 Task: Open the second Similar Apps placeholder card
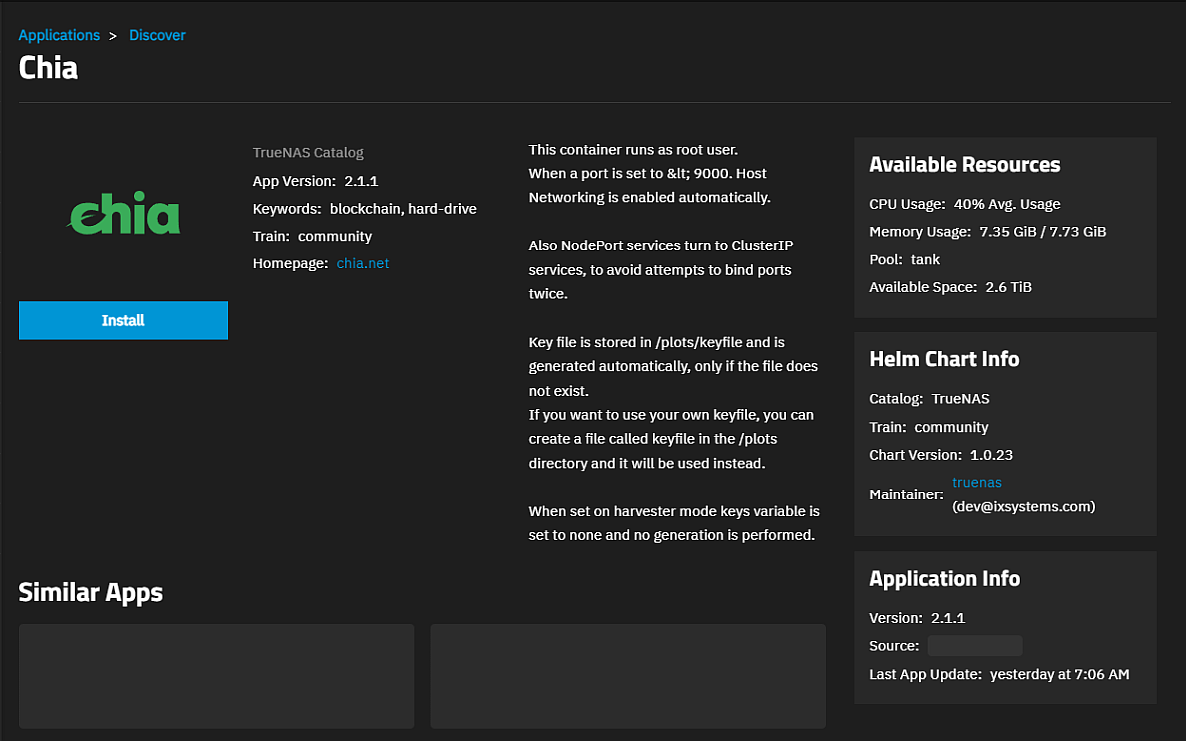coord(628,676)
